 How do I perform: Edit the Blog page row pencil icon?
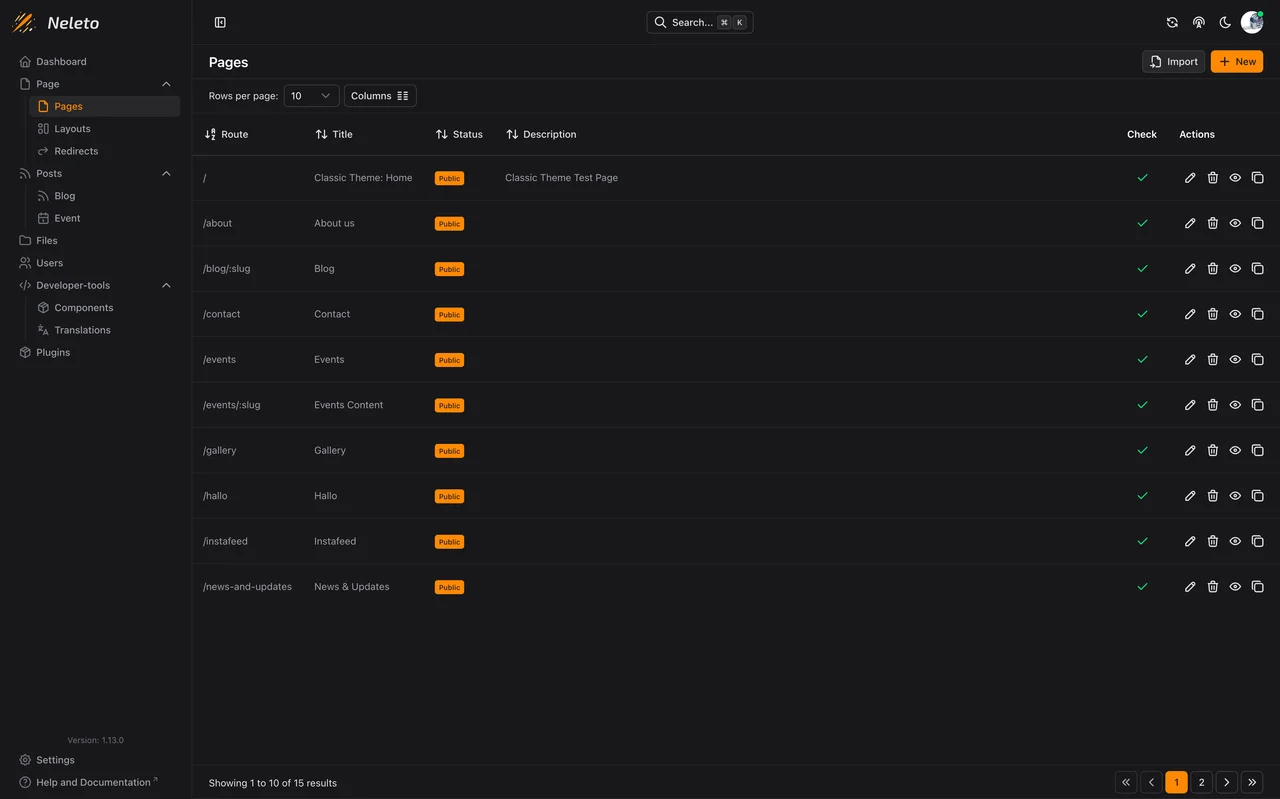[x=1190, y=269]
